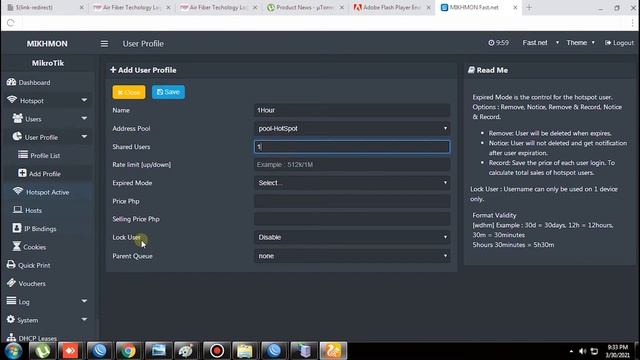640x360 pixels.
Task: Click the red record button in taskbar
Action: (x=216, y=351)
